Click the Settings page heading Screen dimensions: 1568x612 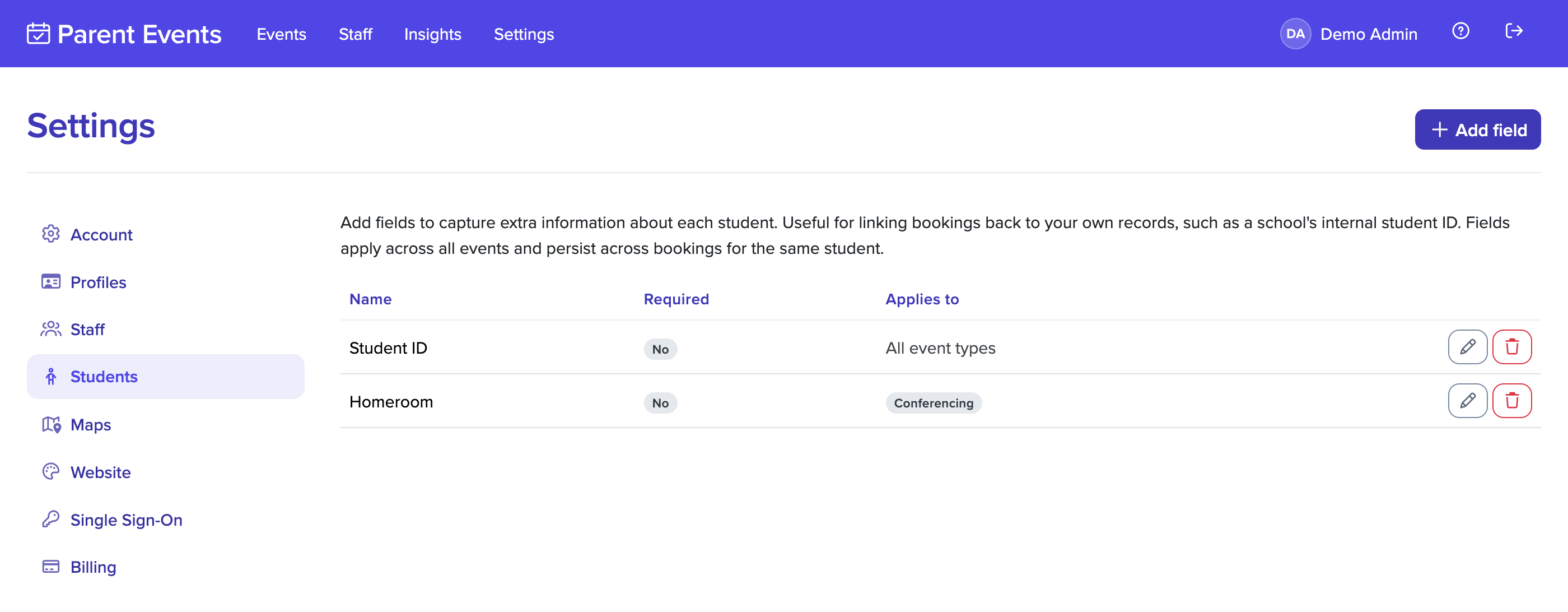coord(91,126)
